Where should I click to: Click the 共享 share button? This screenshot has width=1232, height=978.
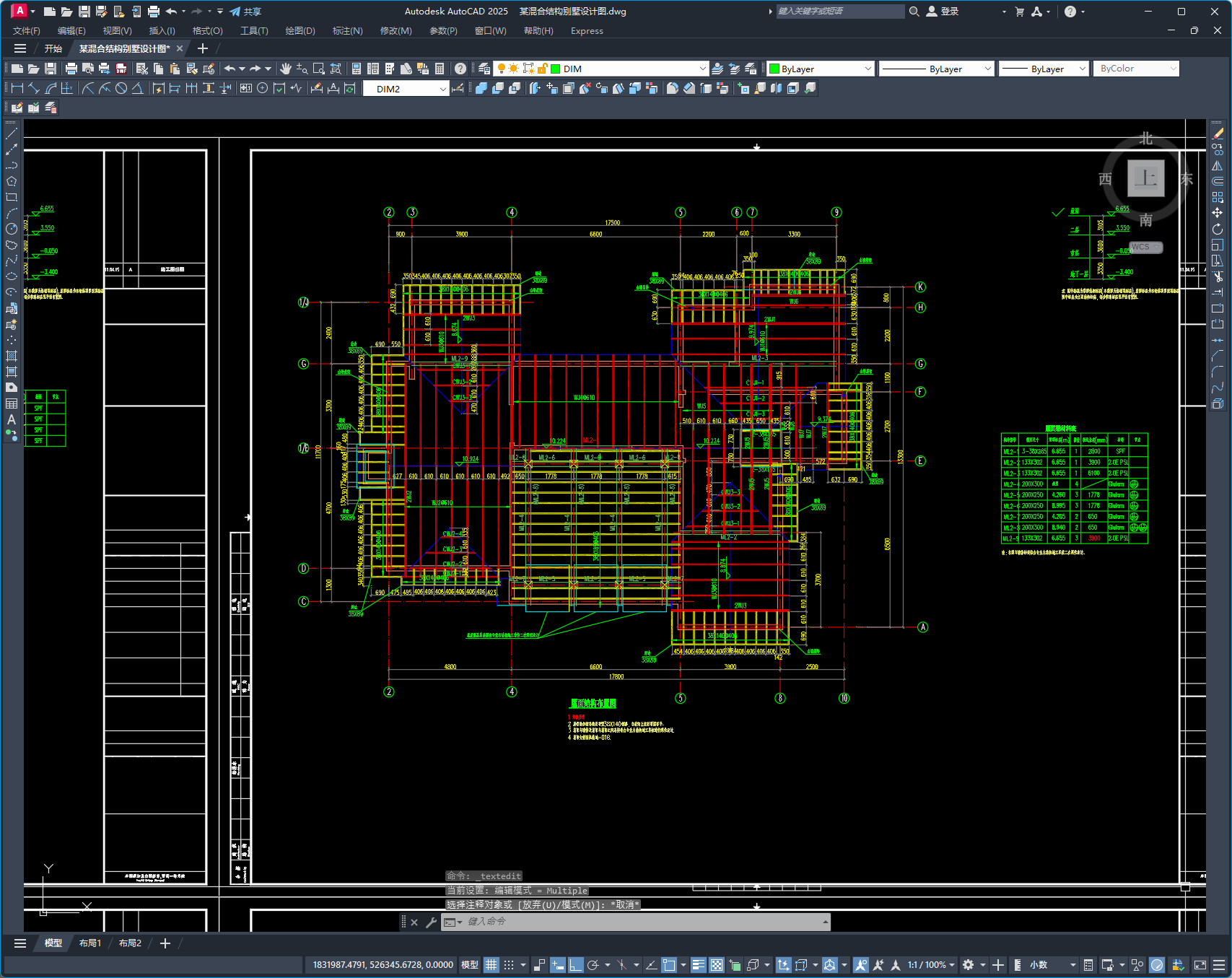coord(245,12)
